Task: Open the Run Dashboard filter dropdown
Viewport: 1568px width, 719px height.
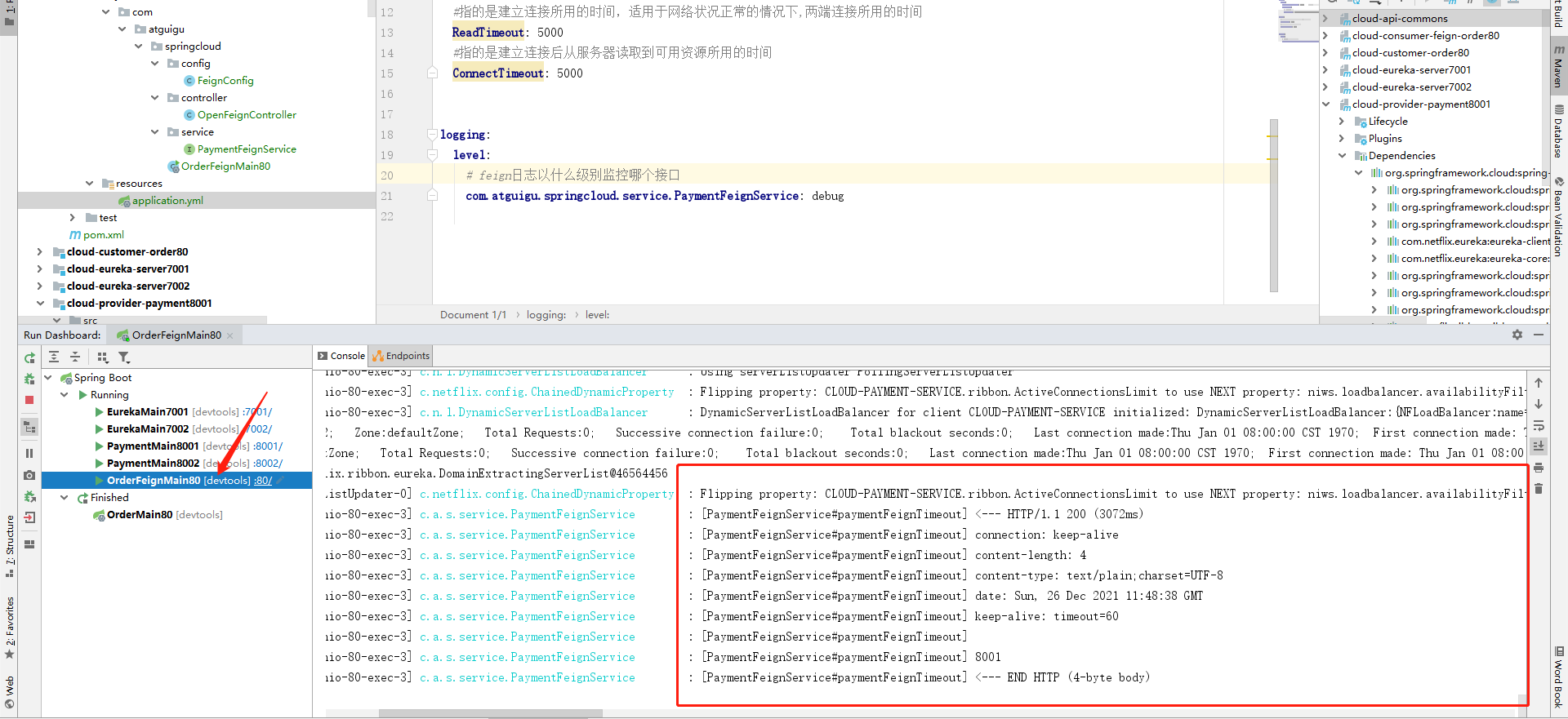Action: [x=124, y=357]
